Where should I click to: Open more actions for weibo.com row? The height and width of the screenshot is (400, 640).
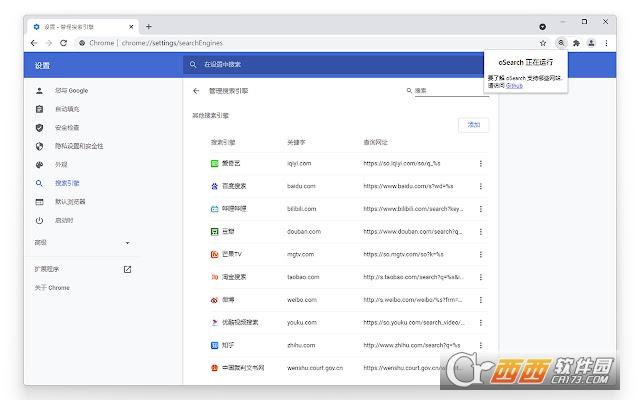(481, 300)
